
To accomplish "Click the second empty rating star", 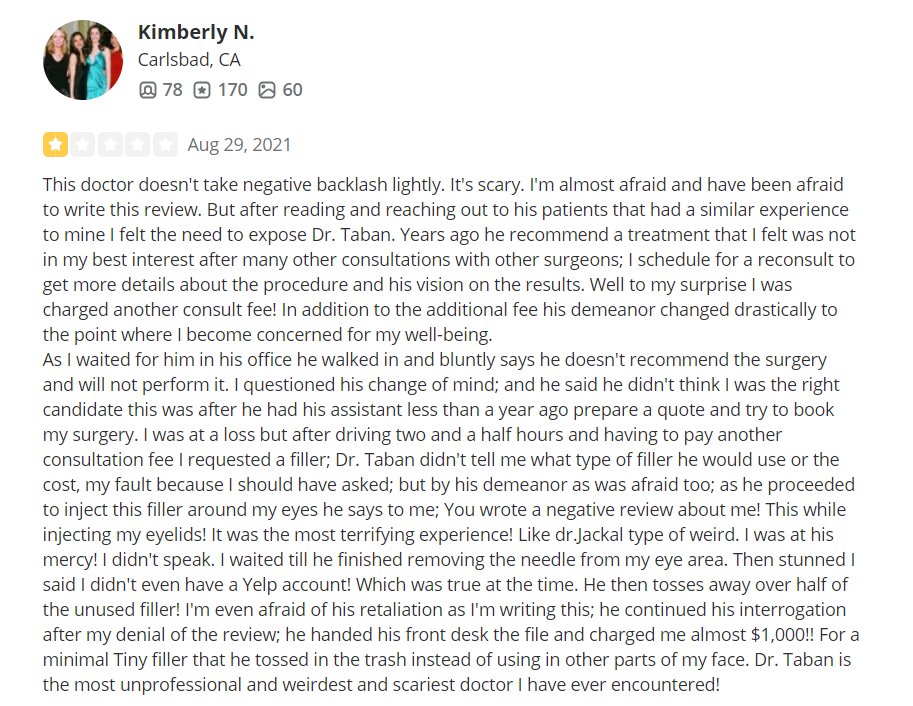I will pos(83,144).
